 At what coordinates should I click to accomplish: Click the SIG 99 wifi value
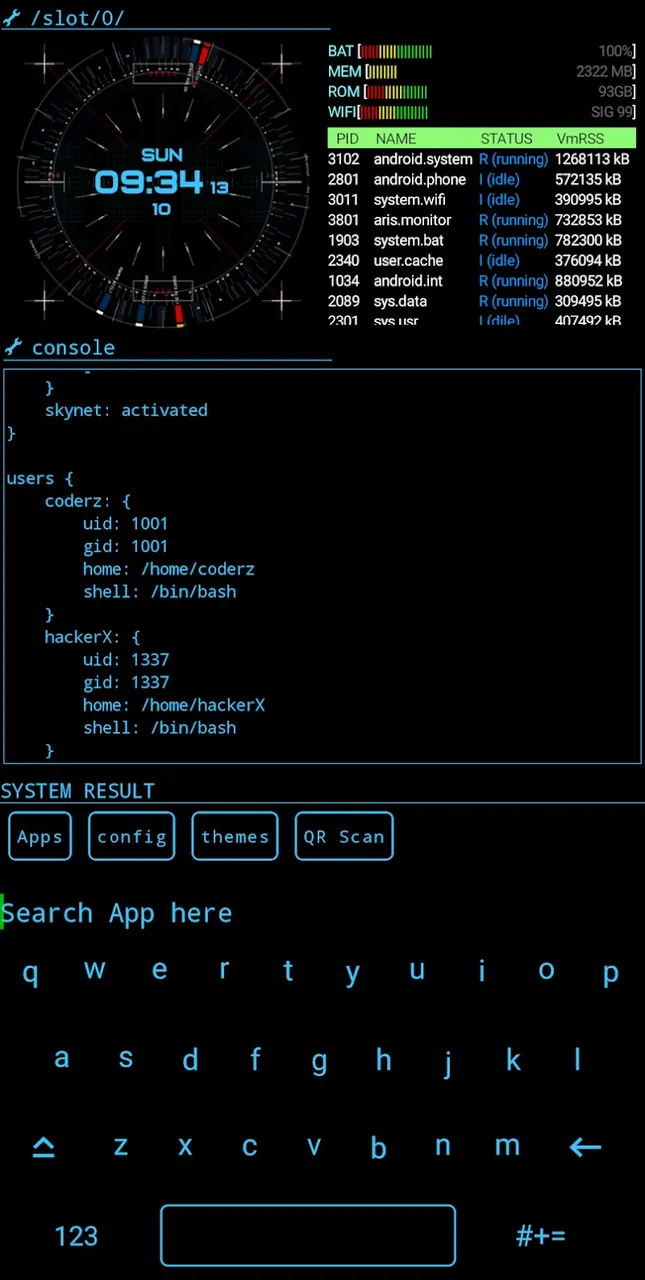coord(612,113)
